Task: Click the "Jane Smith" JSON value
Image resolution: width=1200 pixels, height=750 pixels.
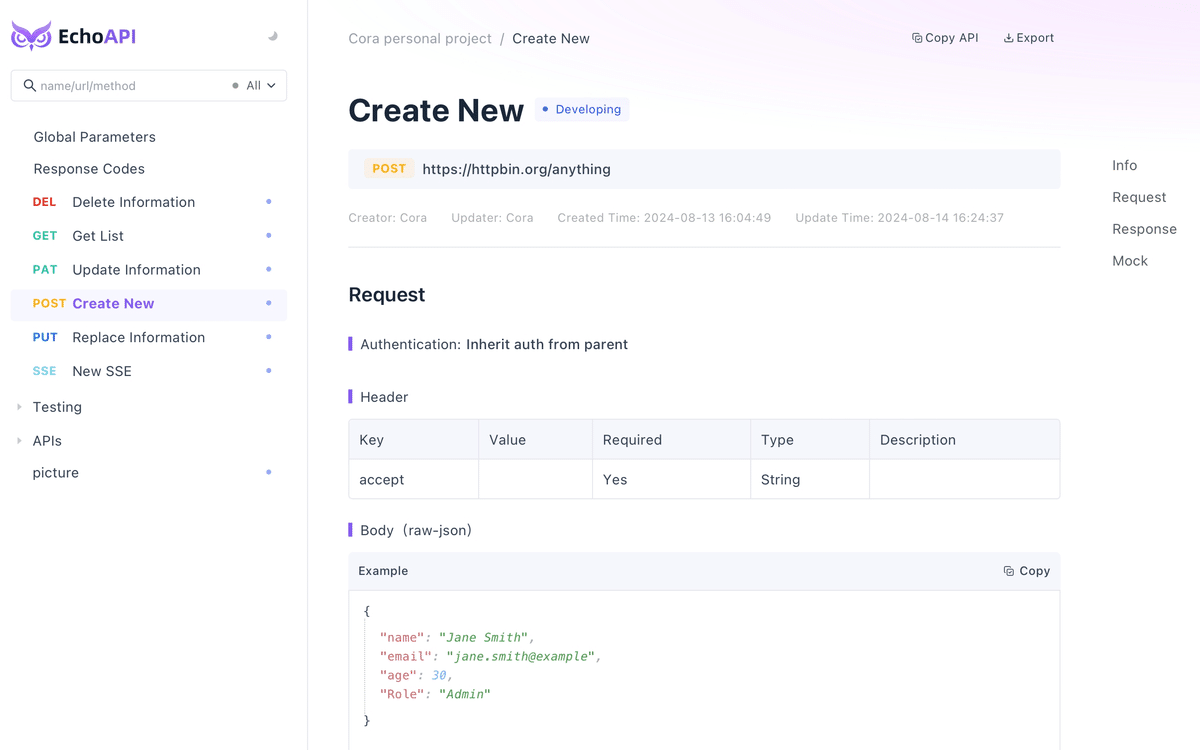Action: coord(483,637)
